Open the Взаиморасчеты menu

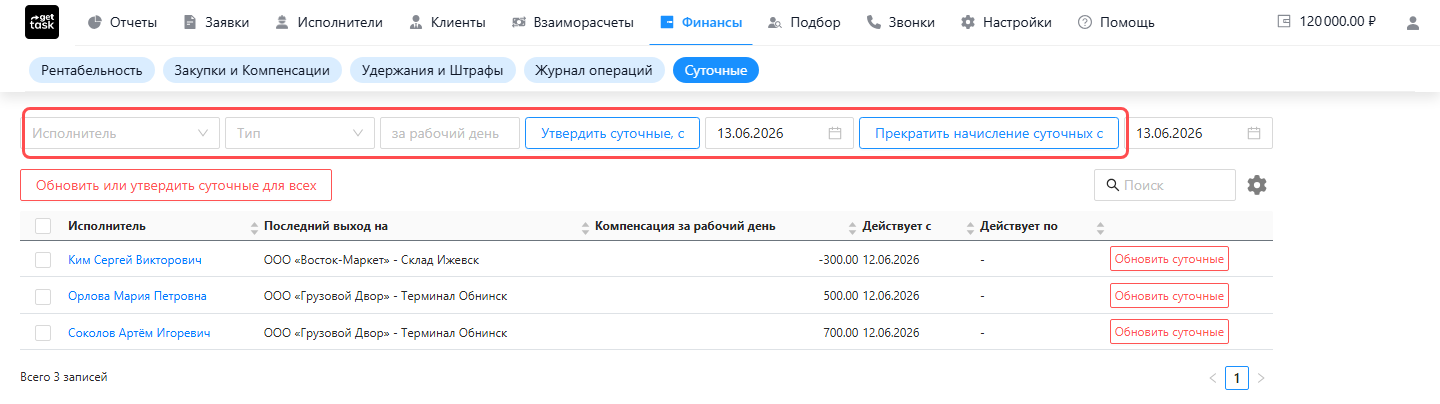coord(572,22)
